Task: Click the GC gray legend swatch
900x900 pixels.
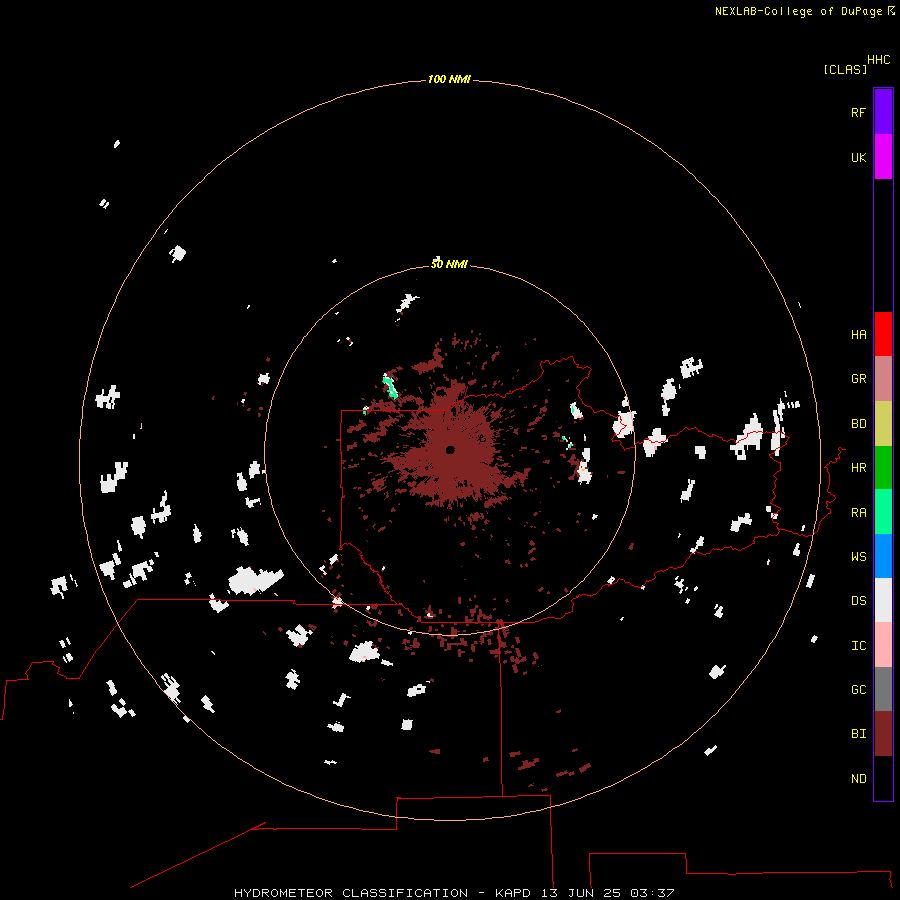Action: coord(883,689)
